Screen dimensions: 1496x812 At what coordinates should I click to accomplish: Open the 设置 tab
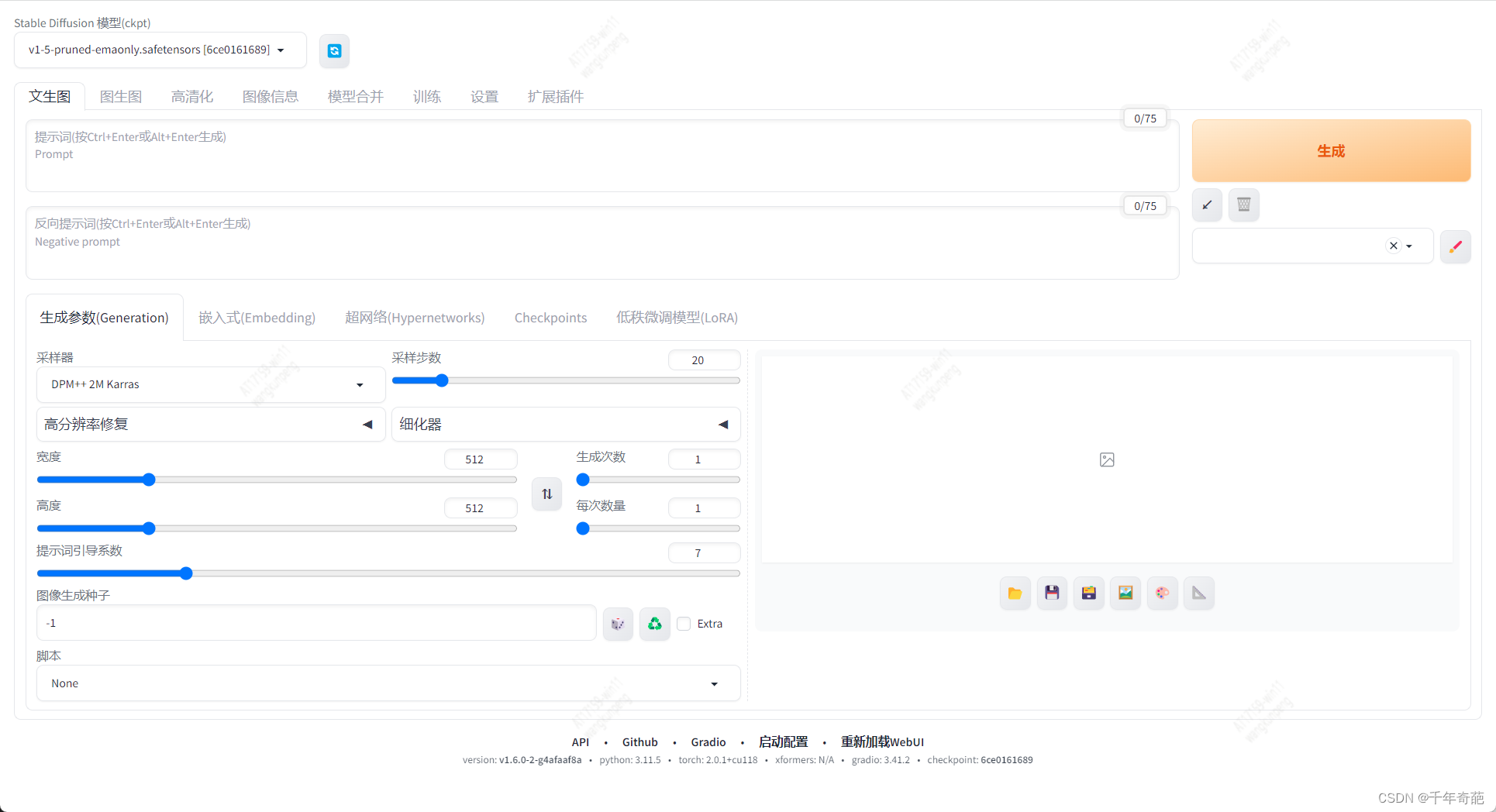484,96
